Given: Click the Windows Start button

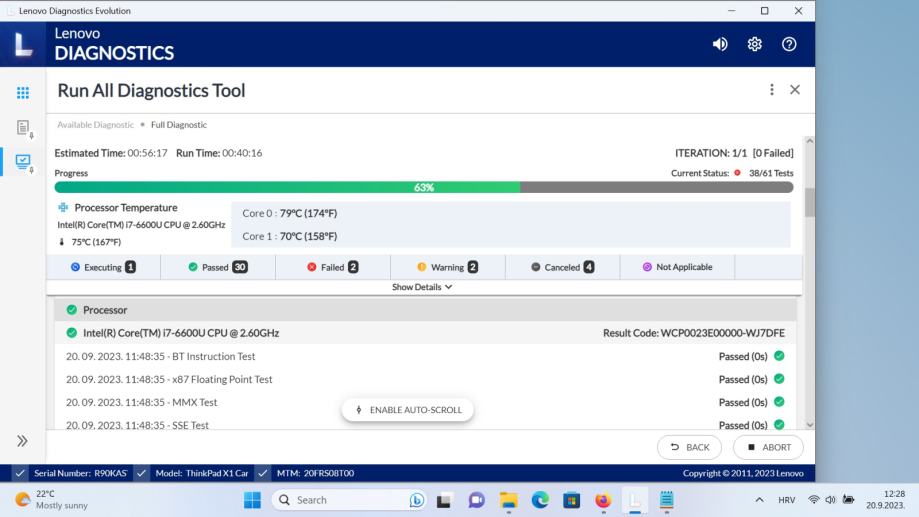Looking at the screenshot, I should [252, 500].
